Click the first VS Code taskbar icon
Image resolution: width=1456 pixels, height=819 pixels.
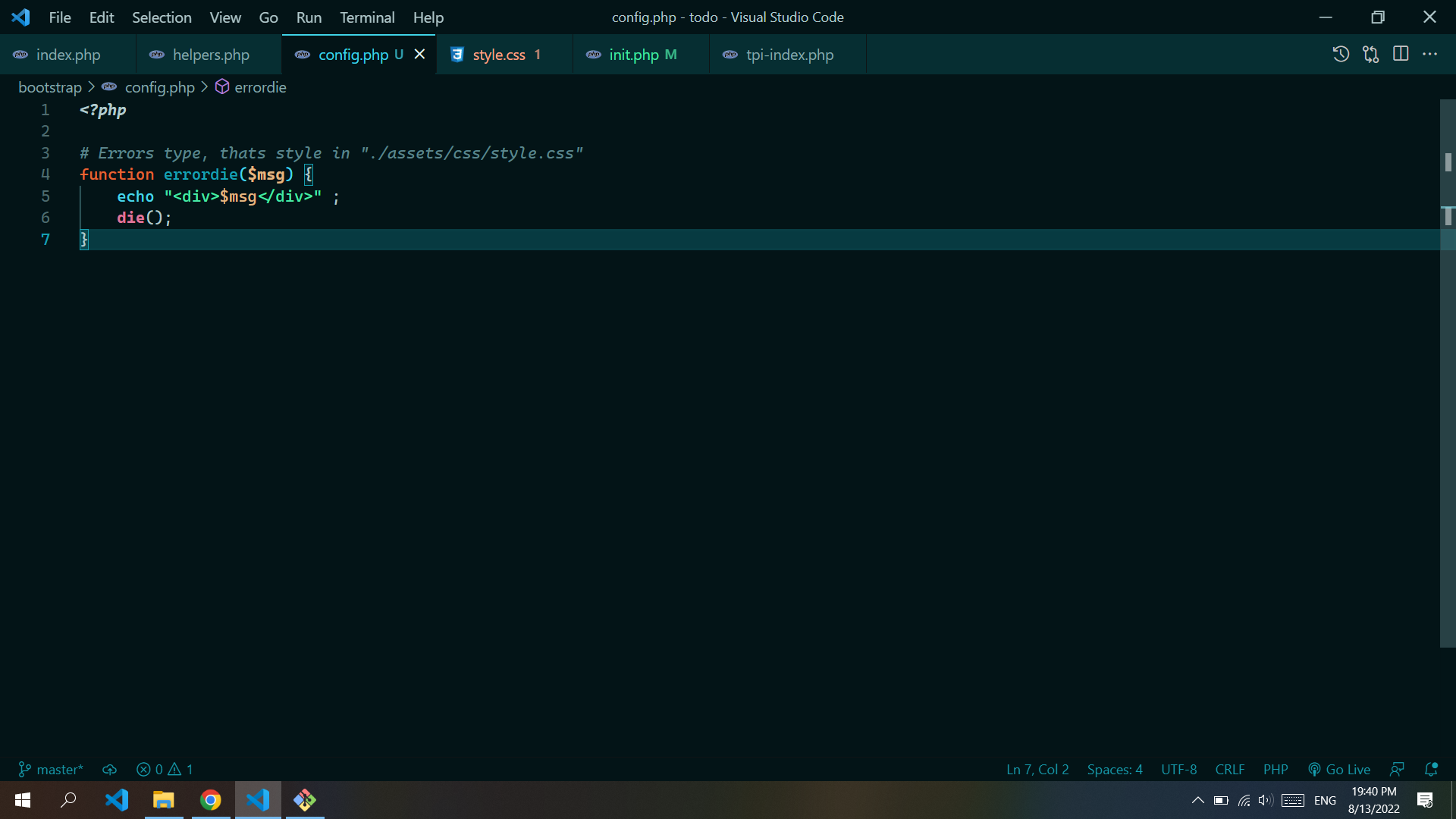(x=117, y=800)
